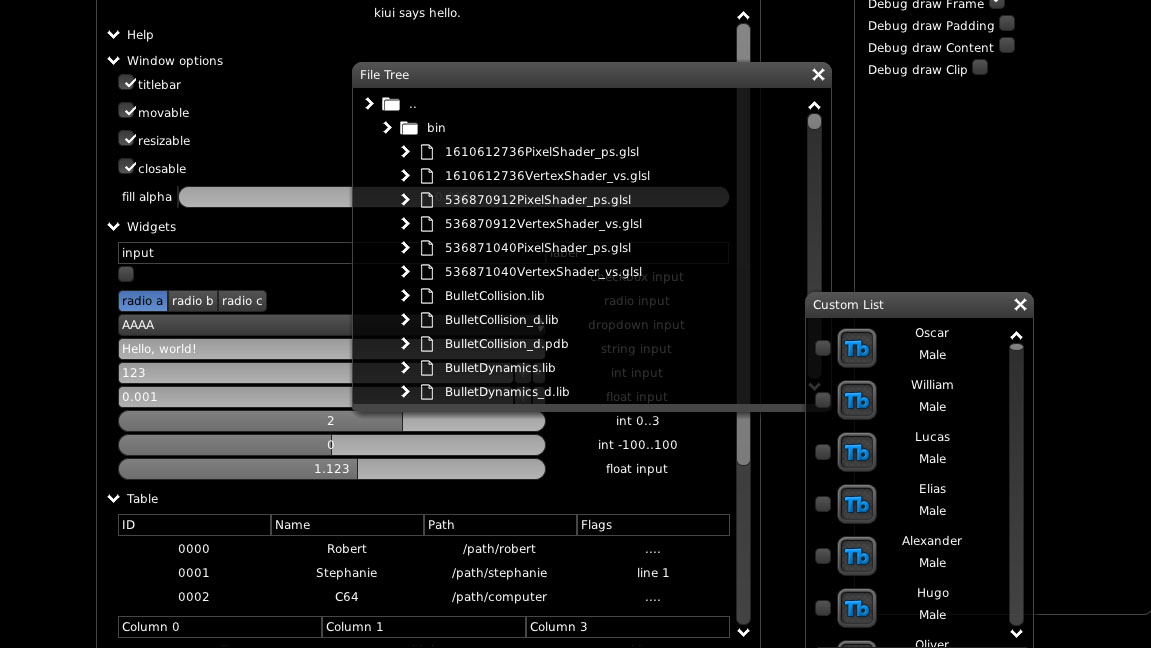Adjust the fill alpha slider
This screenshot has height=648, width=1151.
[260, 197]
